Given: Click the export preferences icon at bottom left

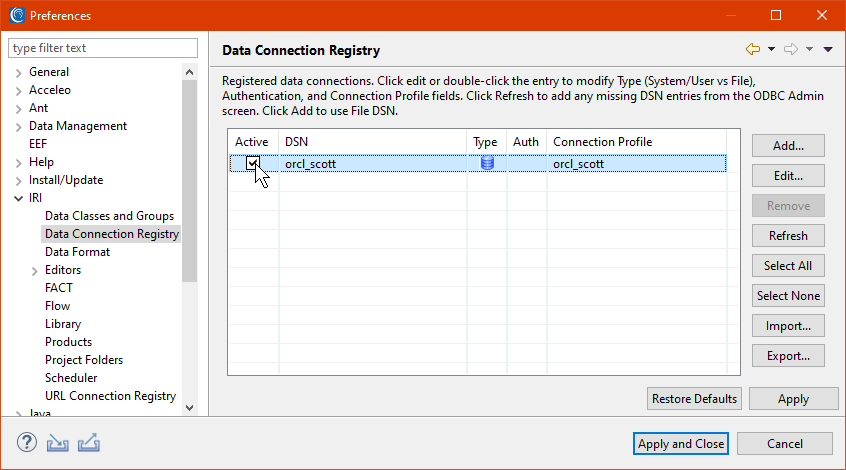Looking at the screenshot, I should (88, 442).
